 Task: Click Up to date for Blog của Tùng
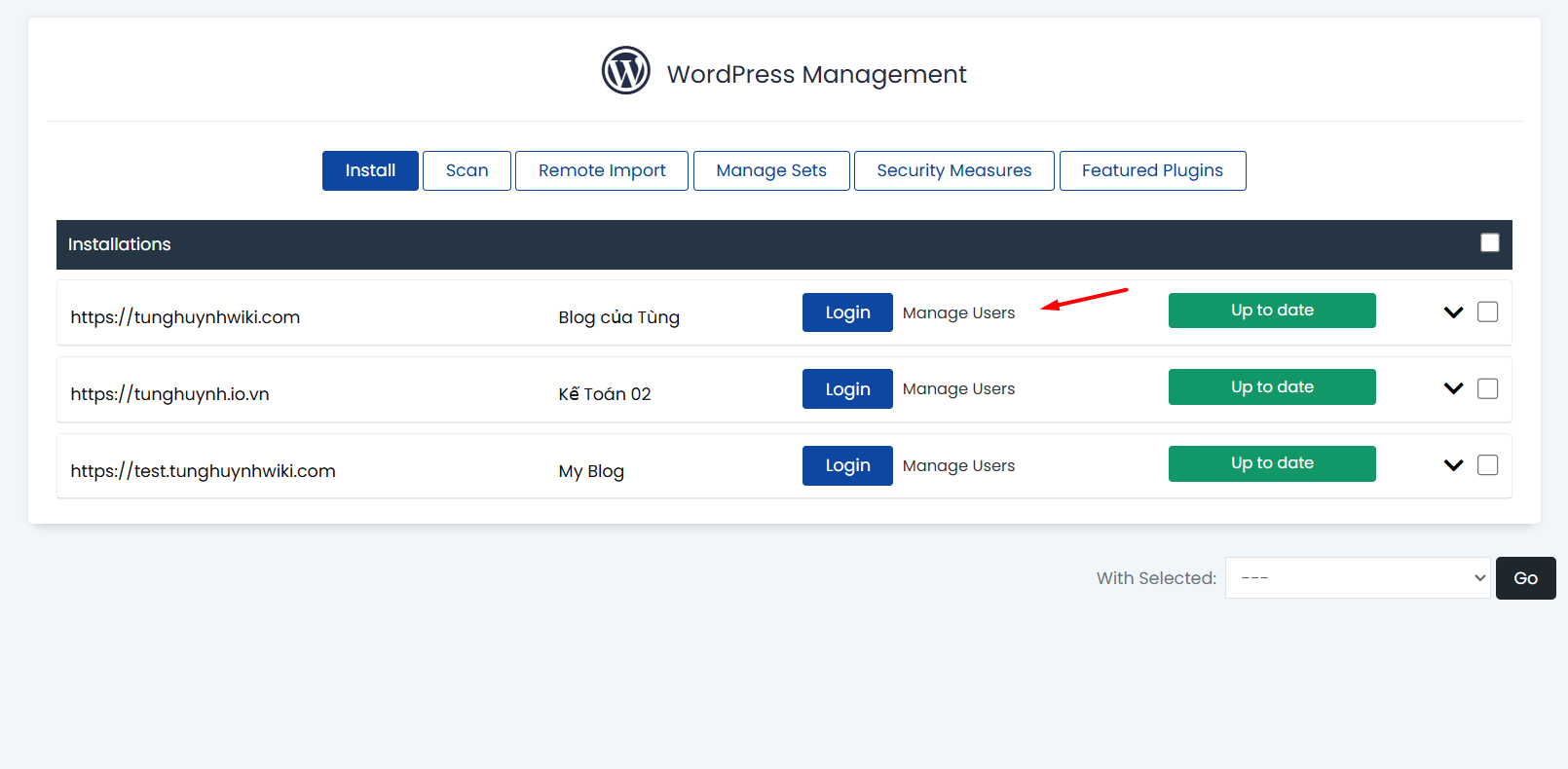(x=1272, y=311)
